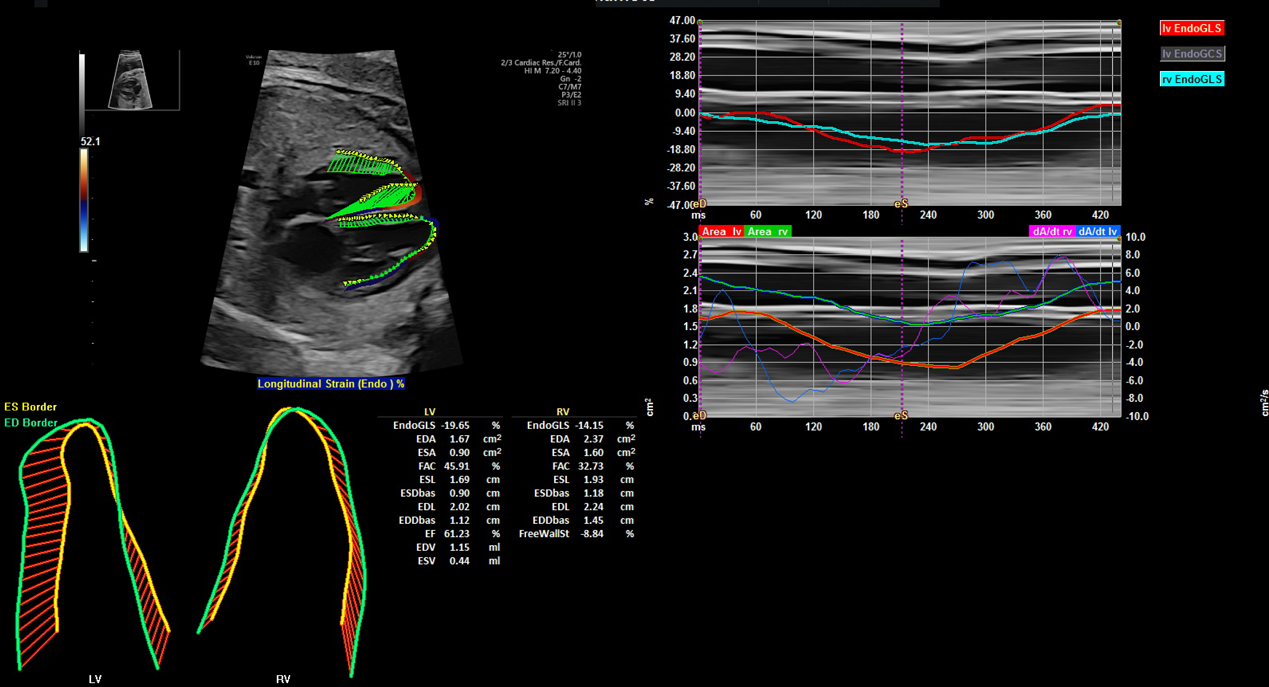Open the Longitudinal Strain (Endo) % selector
Image resolution: width=1269 pixels, height=687 pixels.
(330, 384)
